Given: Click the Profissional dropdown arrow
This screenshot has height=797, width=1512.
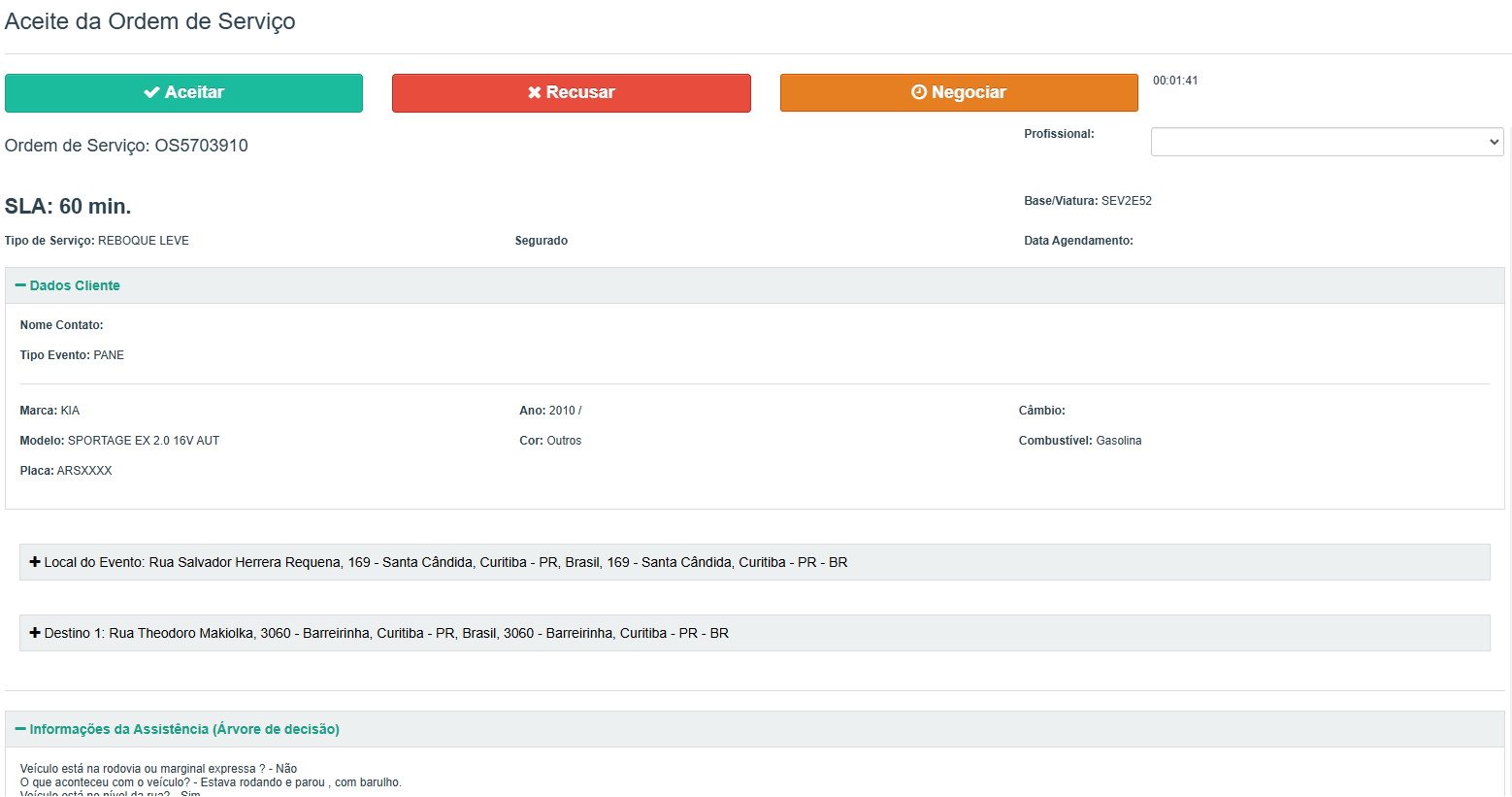Looking at the screenshot, I should coord(1494,142).
